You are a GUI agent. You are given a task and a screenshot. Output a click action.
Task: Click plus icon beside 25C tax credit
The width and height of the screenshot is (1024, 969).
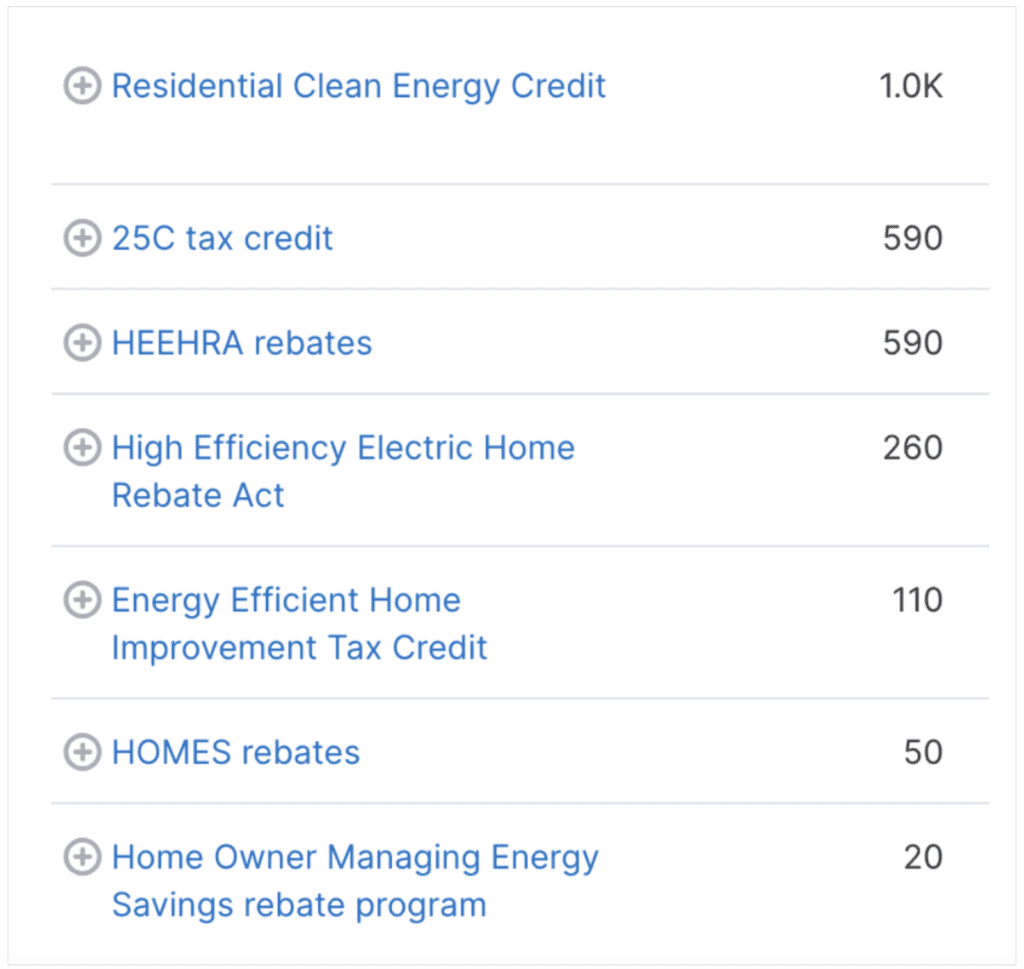82,238
